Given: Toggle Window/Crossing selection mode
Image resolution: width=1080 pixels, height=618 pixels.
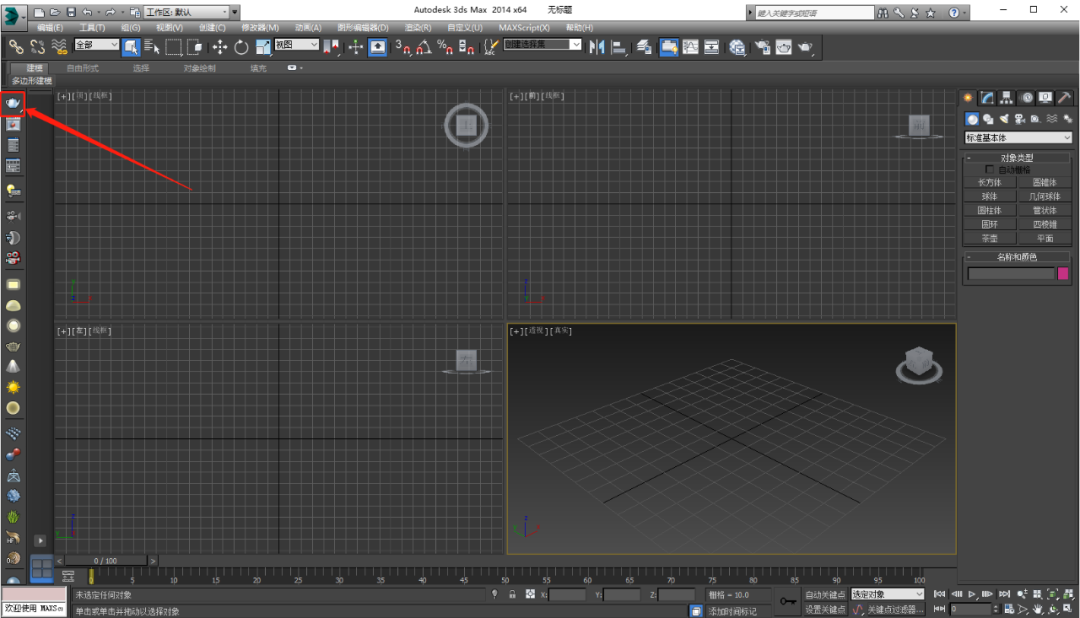Looking at the screenshot, I should point(195,47).
